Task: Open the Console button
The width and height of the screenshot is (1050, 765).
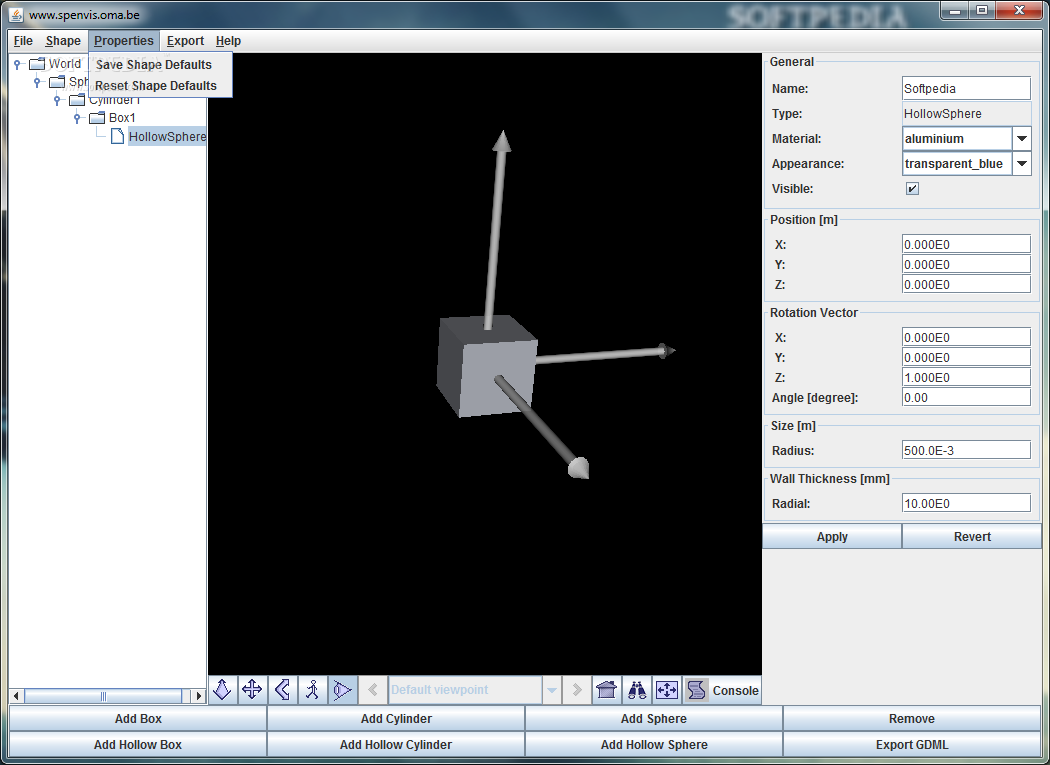Action: 723,690
